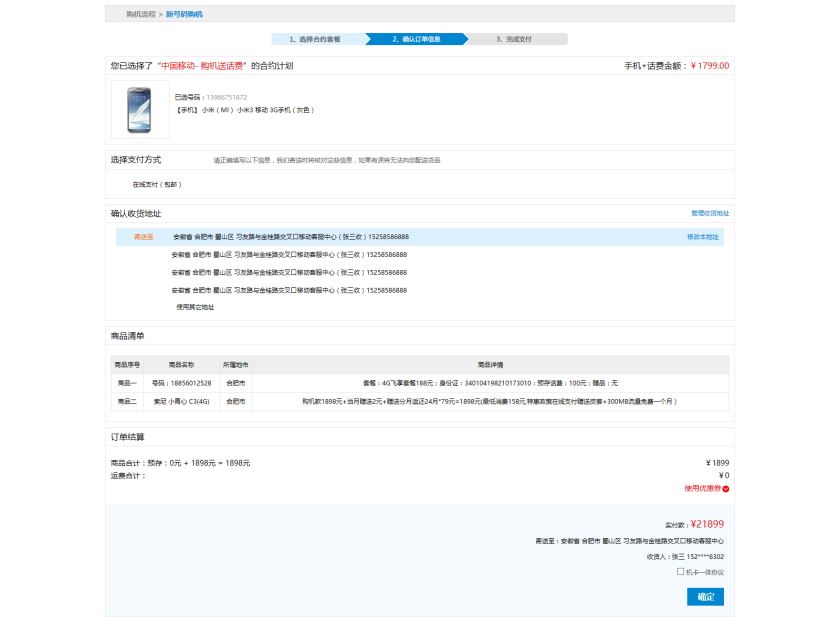
Task: Click the 索尼 小青心 C3(4G) cell
Action: coord(182,401)
